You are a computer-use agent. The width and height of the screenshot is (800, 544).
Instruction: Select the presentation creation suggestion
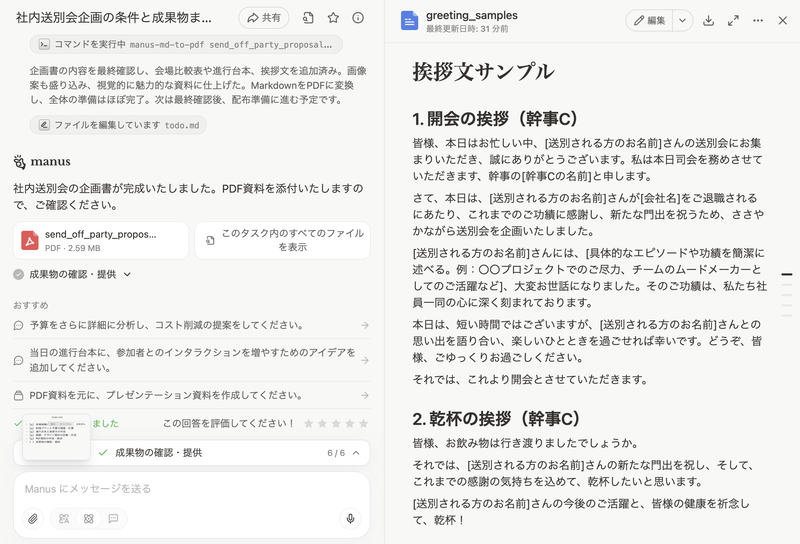[x=192, y=395]
